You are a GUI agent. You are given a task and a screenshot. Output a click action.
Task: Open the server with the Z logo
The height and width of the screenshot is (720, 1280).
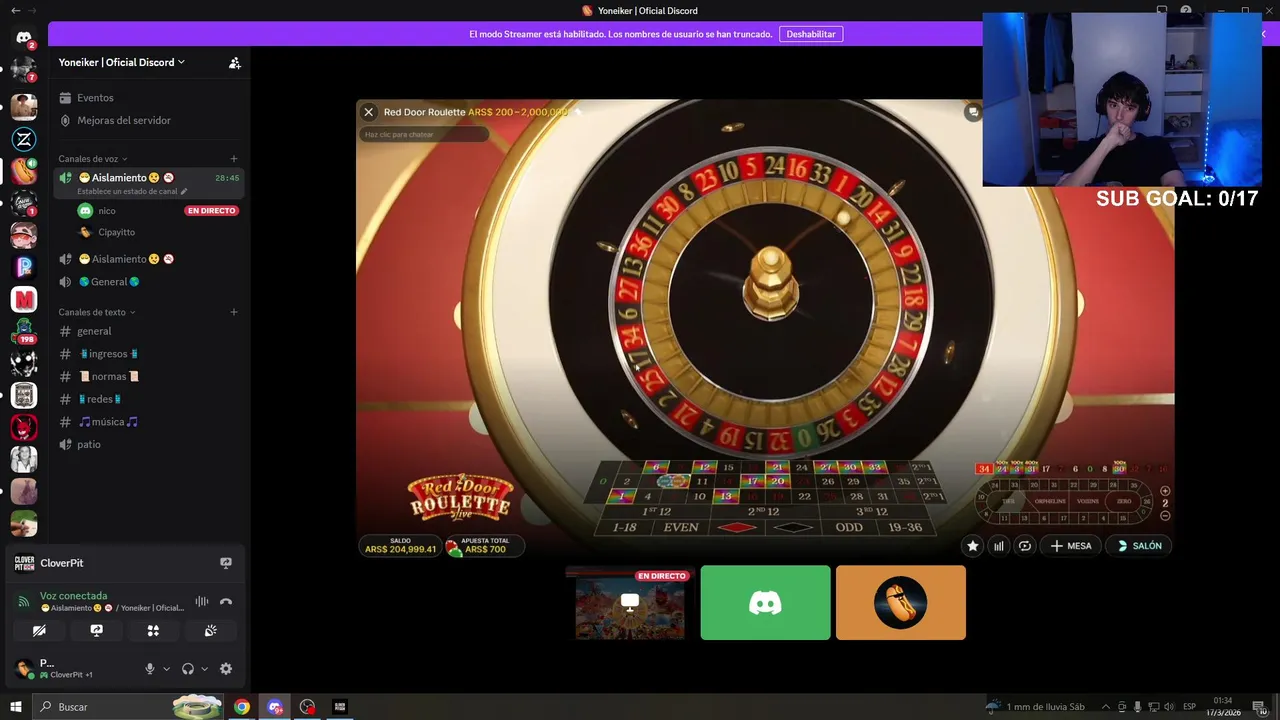point(24,139)
